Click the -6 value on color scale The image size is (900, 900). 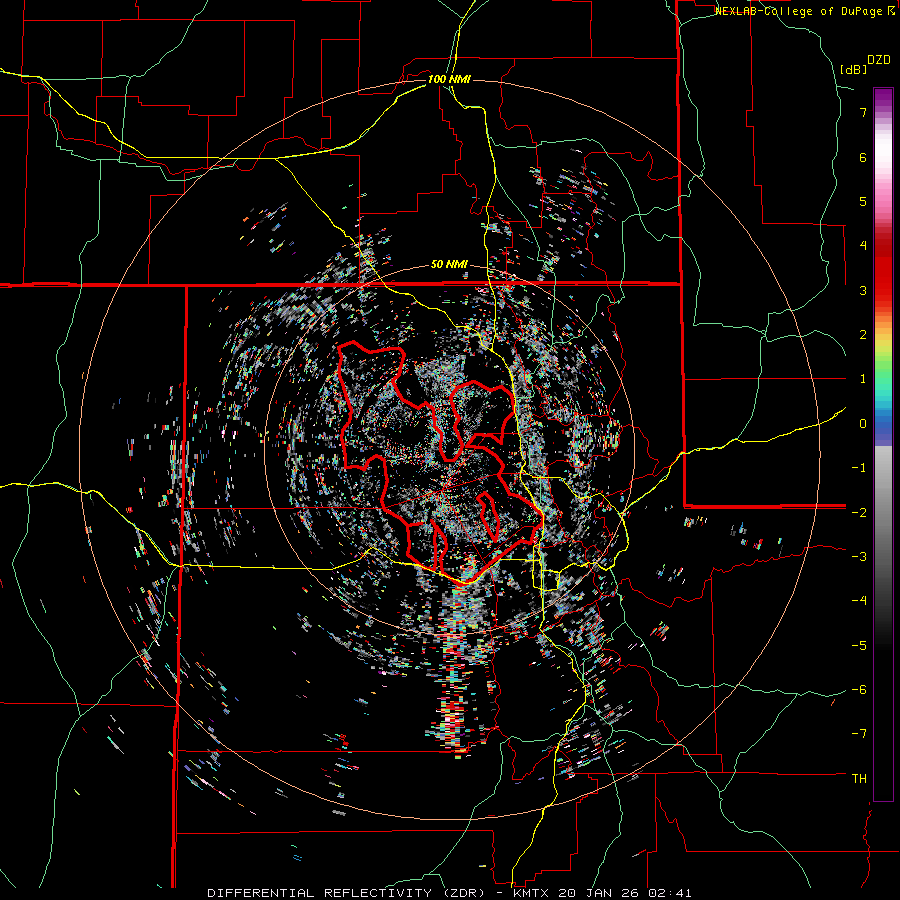pyautogui.click(x=859, y=690)
